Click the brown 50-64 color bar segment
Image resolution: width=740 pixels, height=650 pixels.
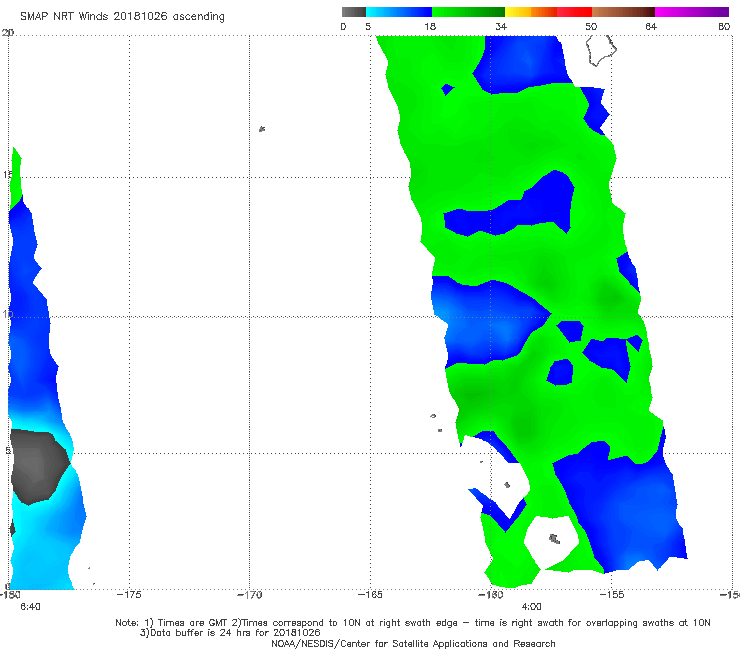623,12
